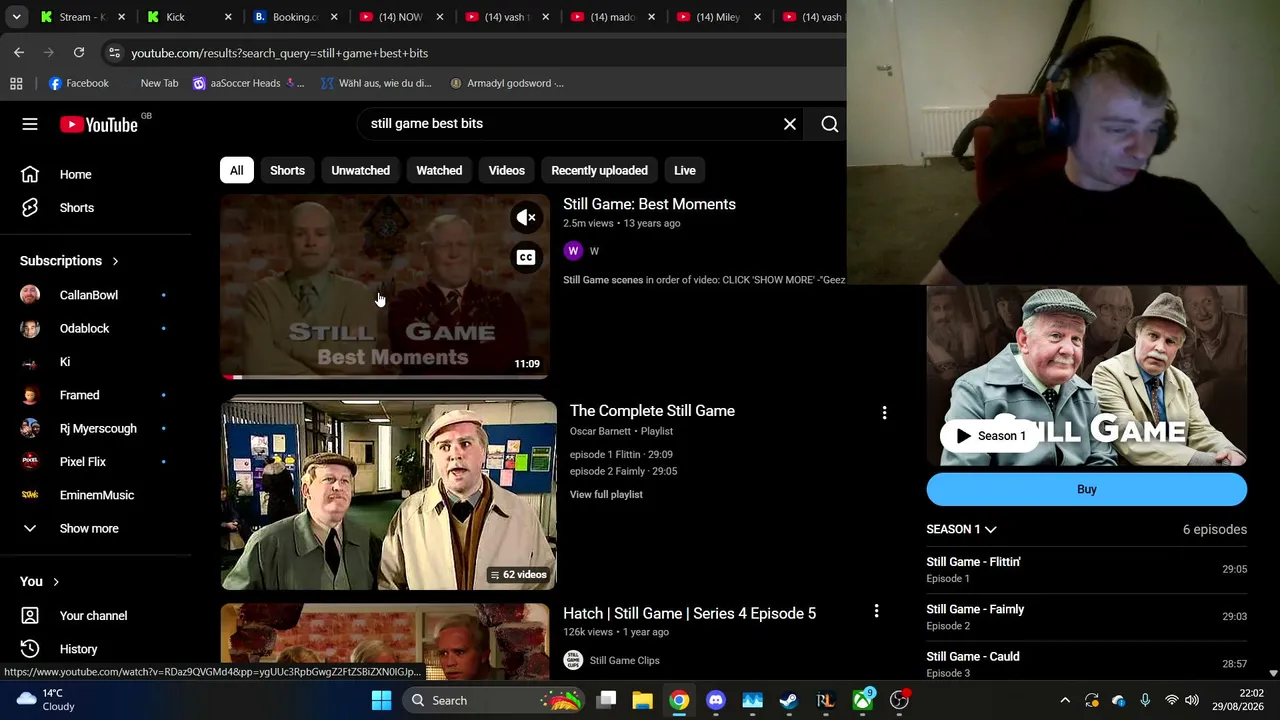Screen dimensions: 1280x720
Task: Open the W channel avatar
Action: [x=573, y=251]
